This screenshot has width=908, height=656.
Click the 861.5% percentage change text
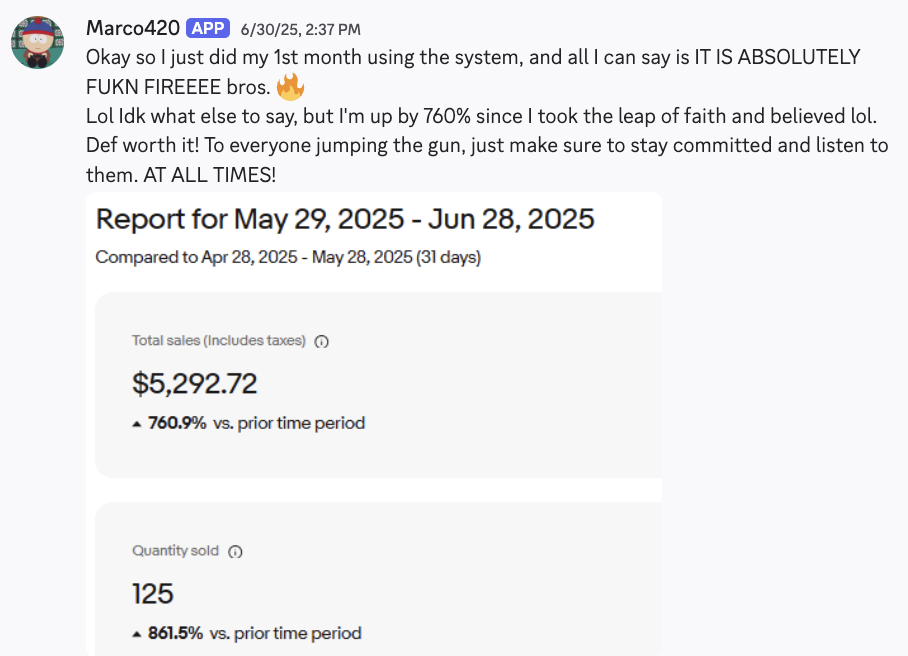[x=175, y=633]
